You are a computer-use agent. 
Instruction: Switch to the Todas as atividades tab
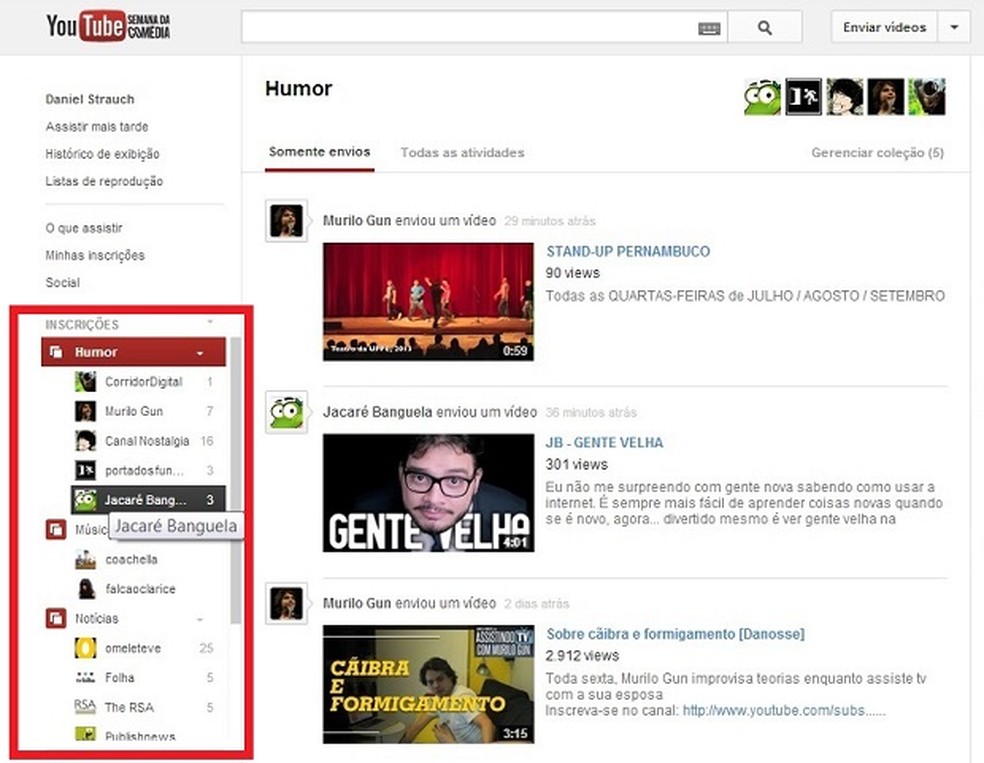(462, 153)
